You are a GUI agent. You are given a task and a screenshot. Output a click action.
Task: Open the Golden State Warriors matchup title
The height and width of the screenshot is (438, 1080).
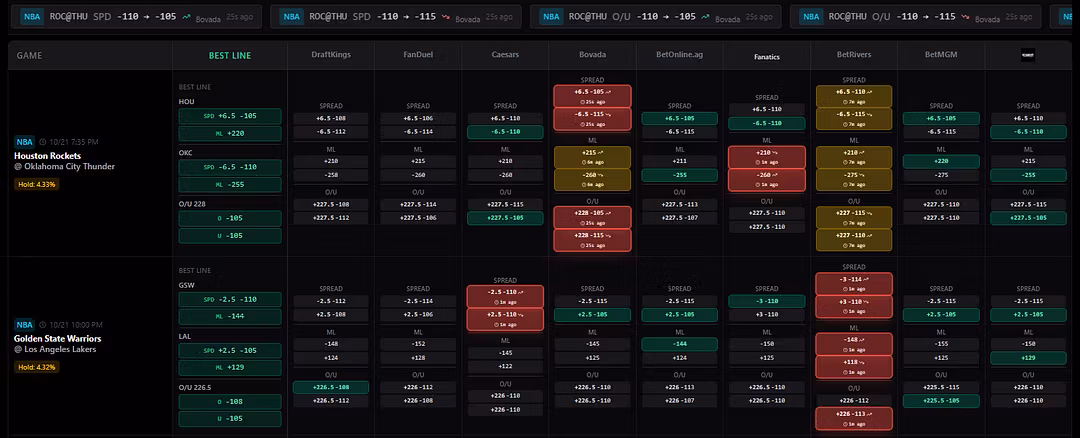point(57,338)
